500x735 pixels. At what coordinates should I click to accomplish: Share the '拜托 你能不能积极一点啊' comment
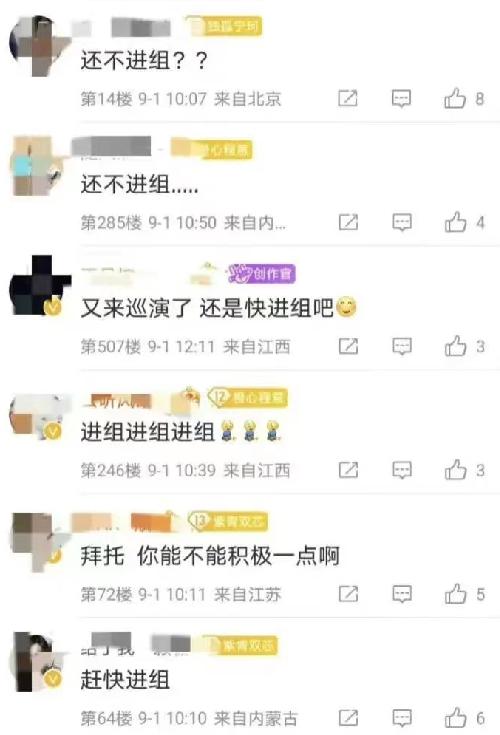pyautogui.click(x=348, y=594)
